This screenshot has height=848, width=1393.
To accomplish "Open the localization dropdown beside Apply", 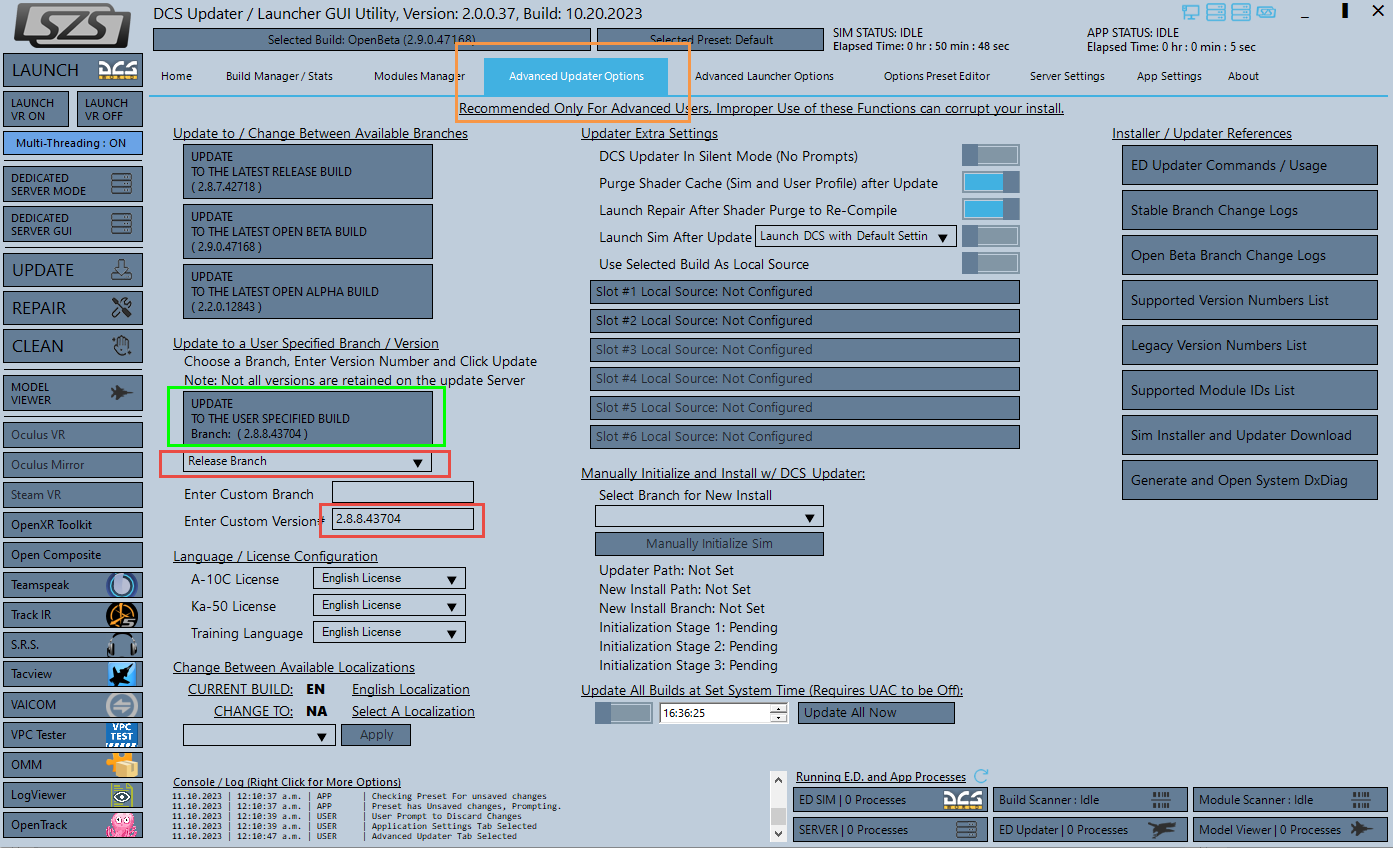I will 259,735.
